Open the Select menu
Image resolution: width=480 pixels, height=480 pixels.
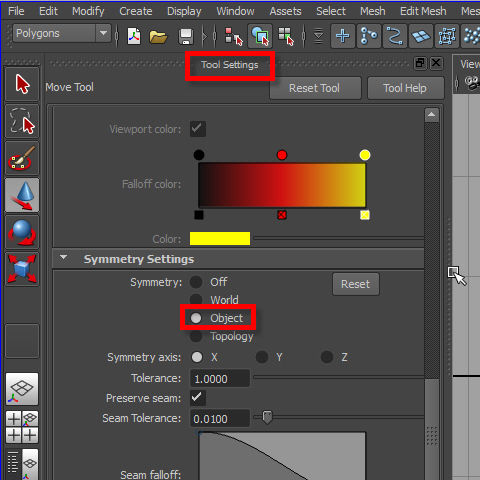[x=331, y=11]
